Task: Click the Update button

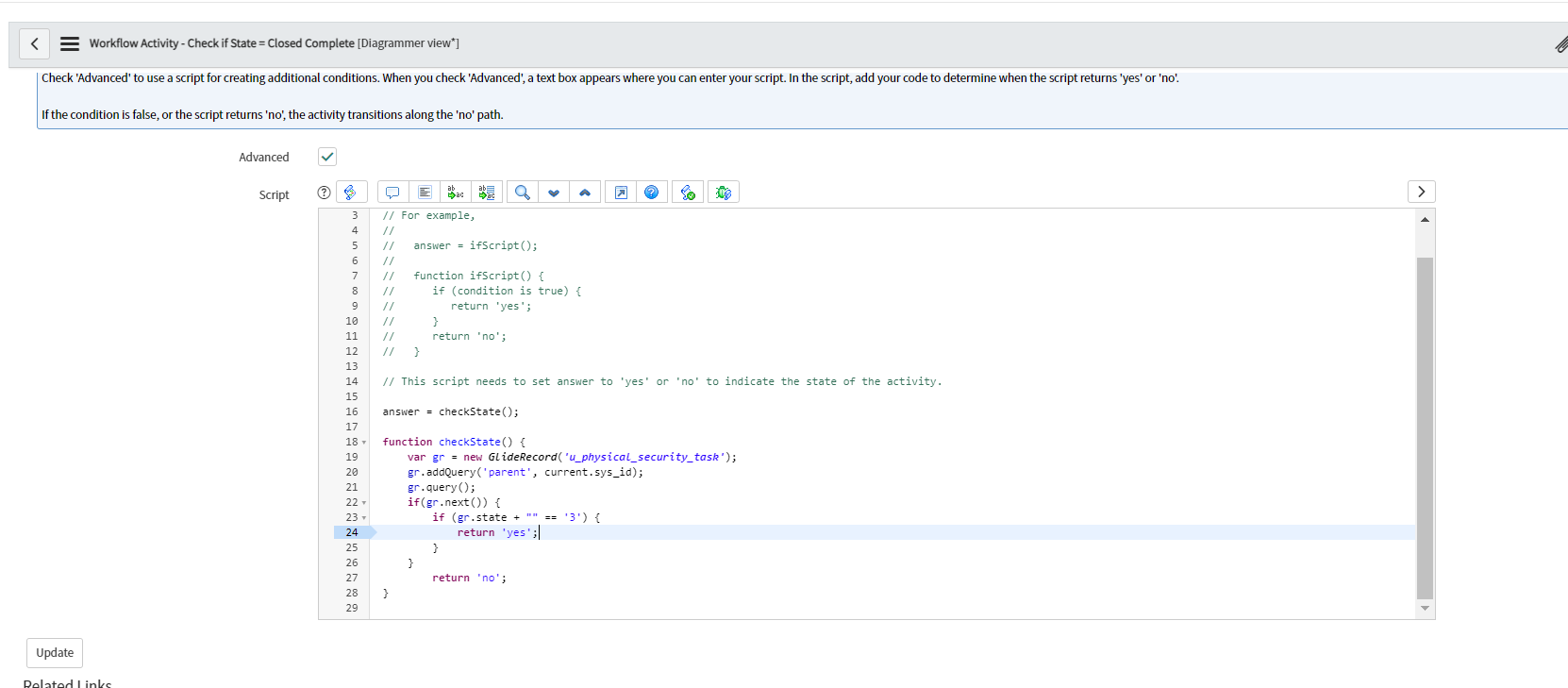Action: tap(55, 653)
